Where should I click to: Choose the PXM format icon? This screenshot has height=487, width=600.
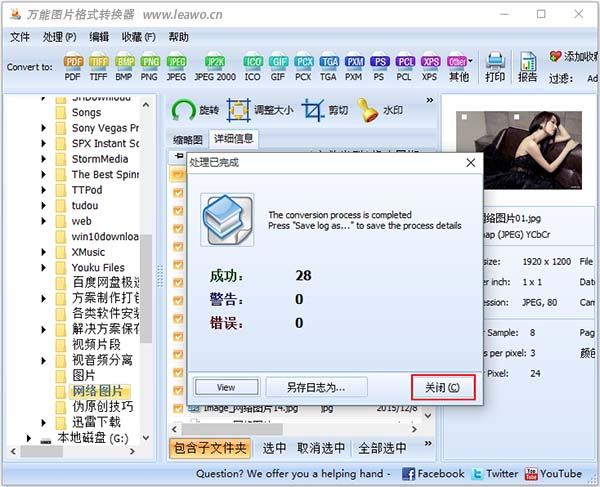coord(354,66)
